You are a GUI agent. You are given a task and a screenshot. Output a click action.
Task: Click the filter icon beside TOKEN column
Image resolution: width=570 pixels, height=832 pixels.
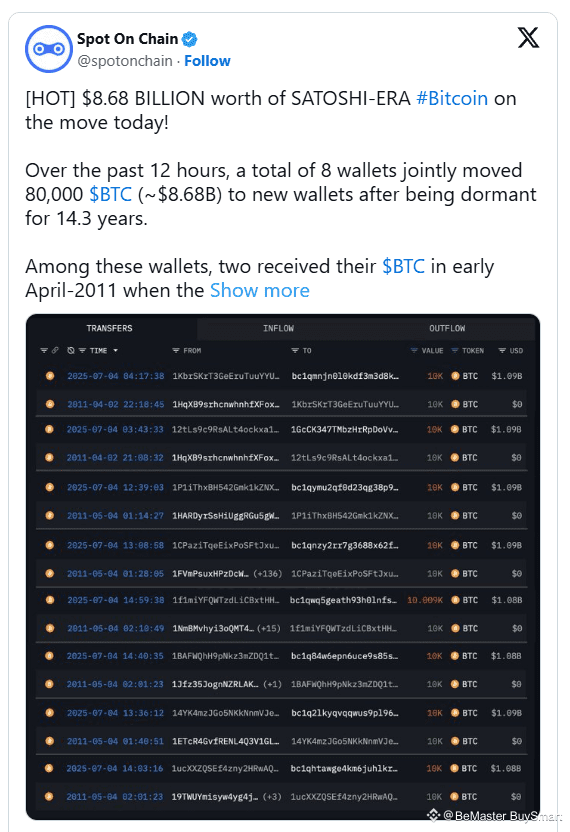tap(455, 351)
